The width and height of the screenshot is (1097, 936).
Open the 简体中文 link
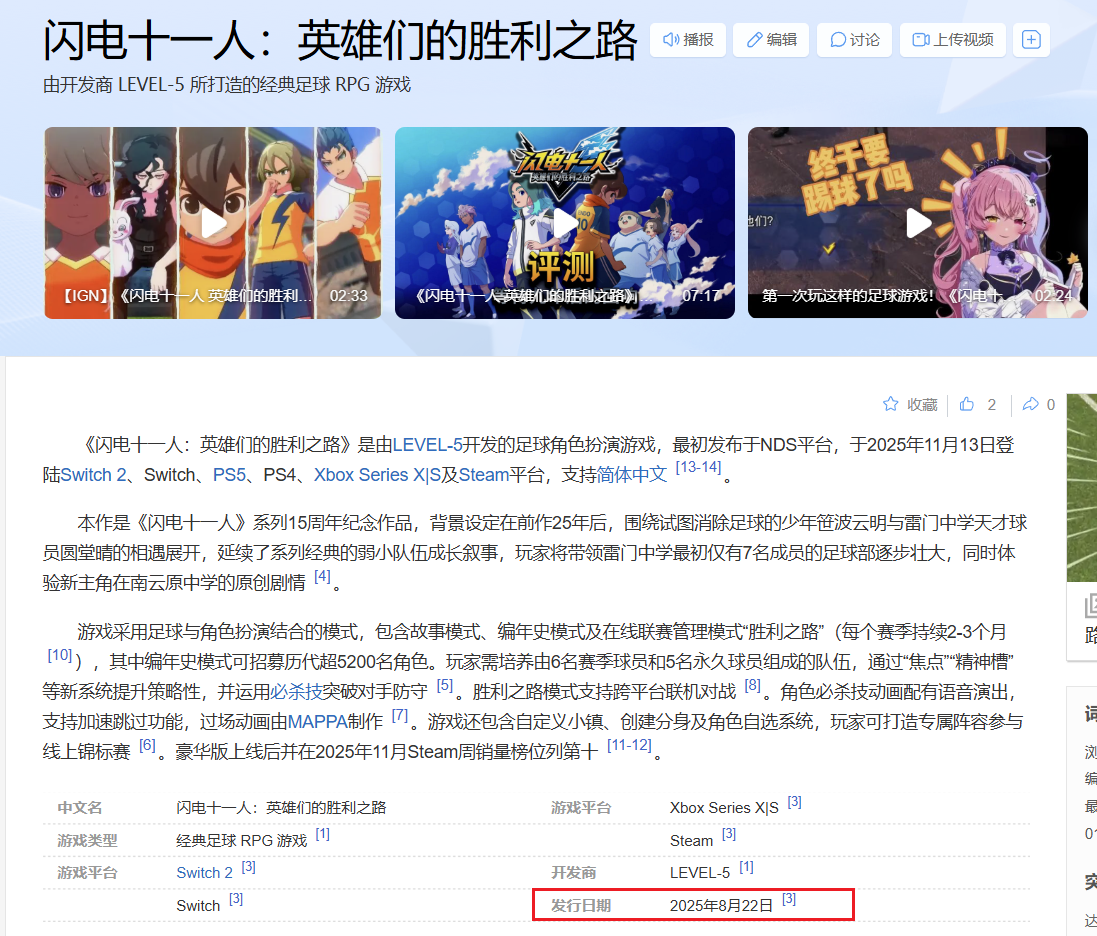(x=632, y=475)
